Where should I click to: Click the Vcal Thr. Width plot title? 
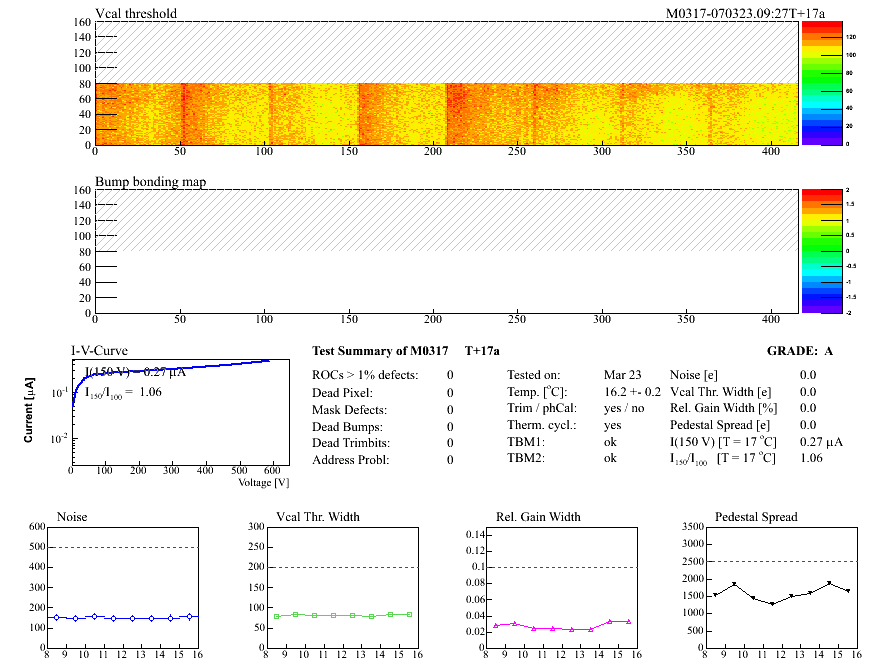point(318,517)
